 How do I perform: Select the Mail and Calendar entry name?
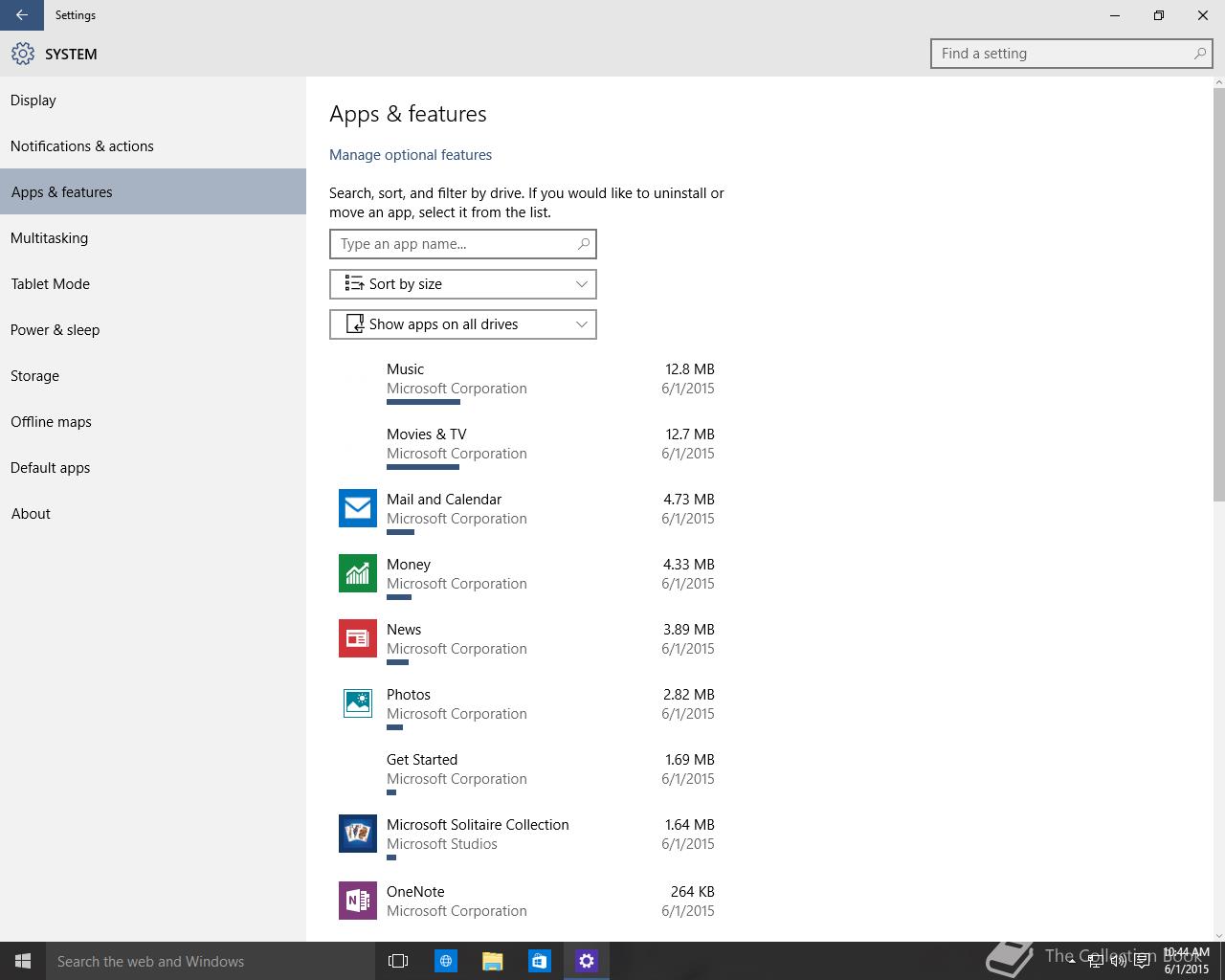point(444,500)
